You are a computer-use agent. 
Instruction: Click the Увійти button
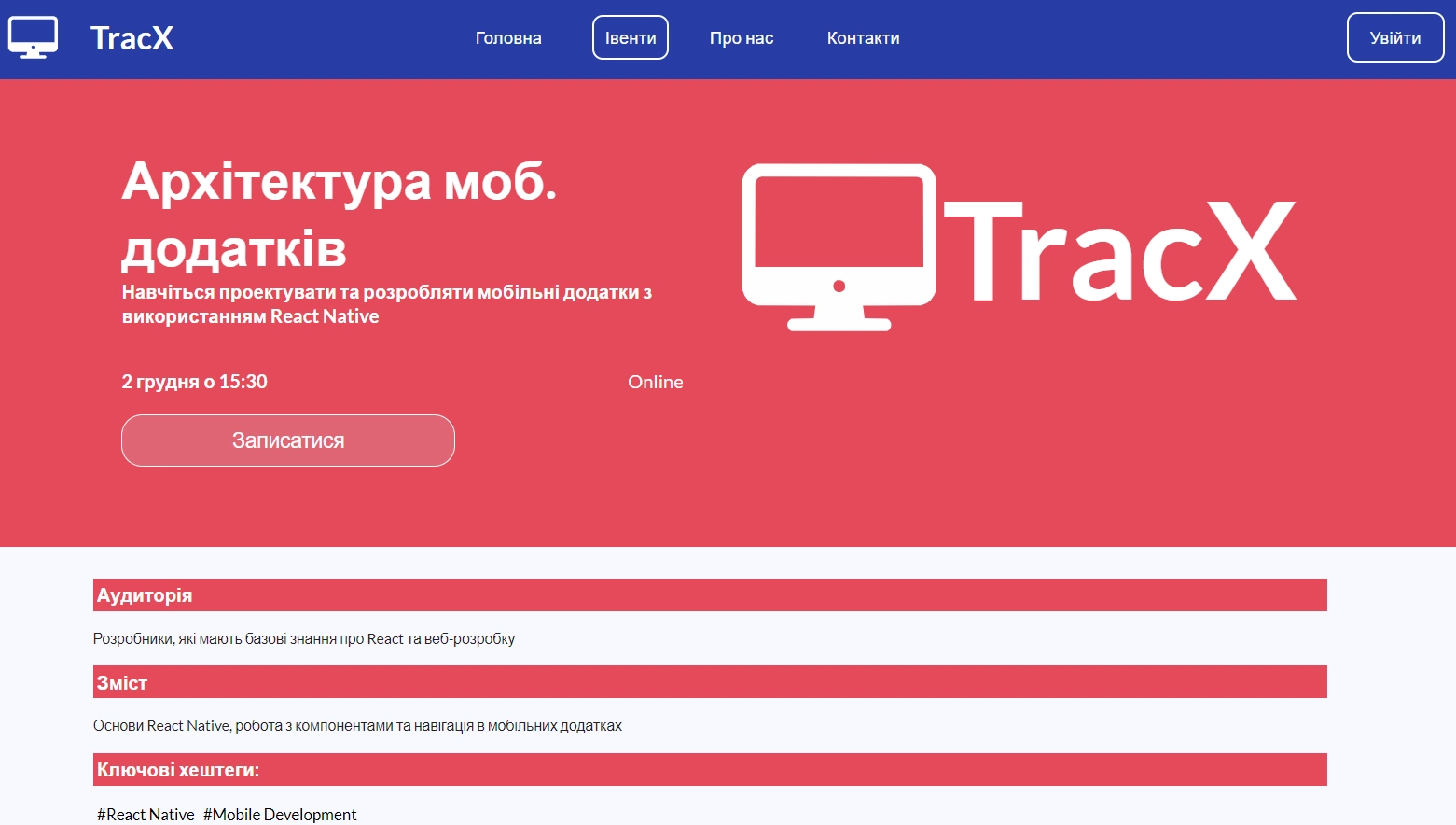point(1394,37)
